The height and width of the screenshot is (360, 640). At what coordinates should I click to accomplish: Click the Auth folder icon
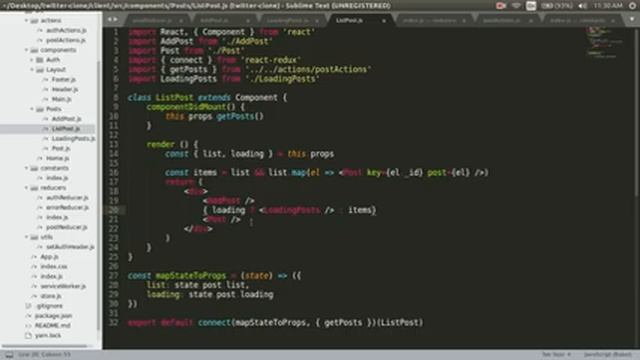point(40,60)
